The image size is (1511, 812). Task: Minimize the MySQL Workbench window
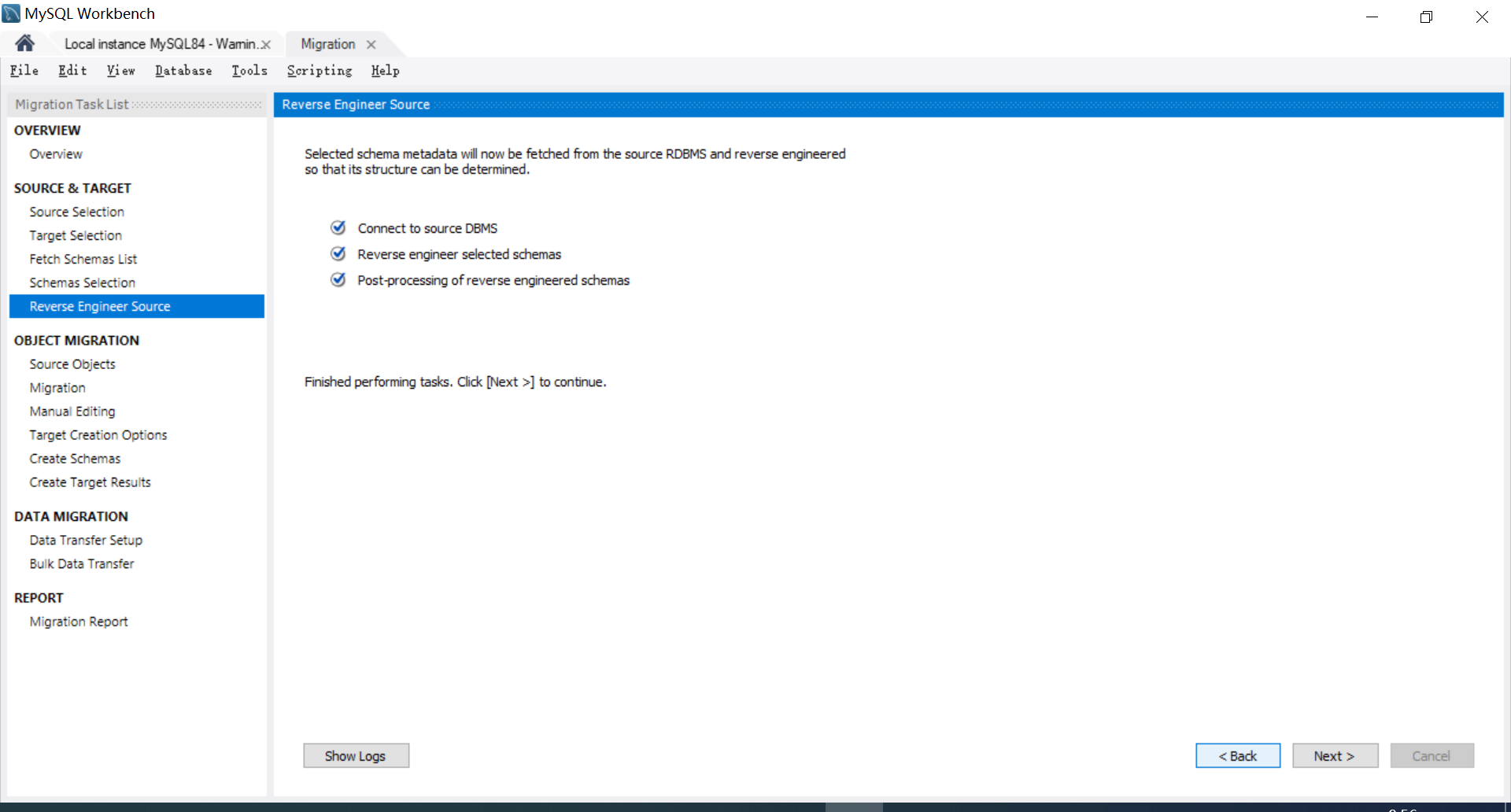coord(1372,17)
